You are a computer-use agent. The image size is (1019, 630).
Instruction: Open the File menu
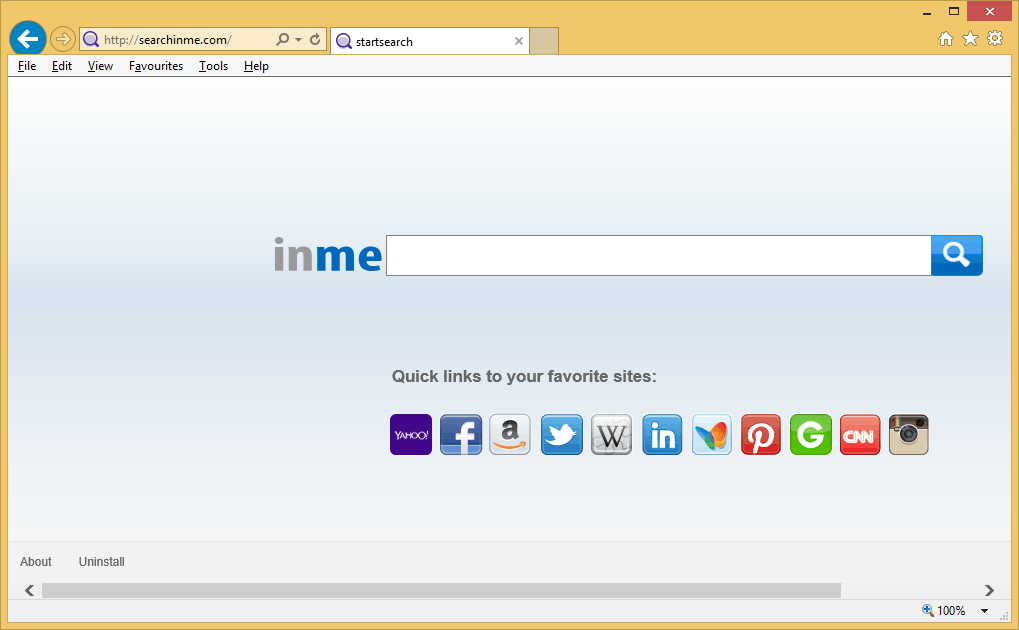coord(27,66)
